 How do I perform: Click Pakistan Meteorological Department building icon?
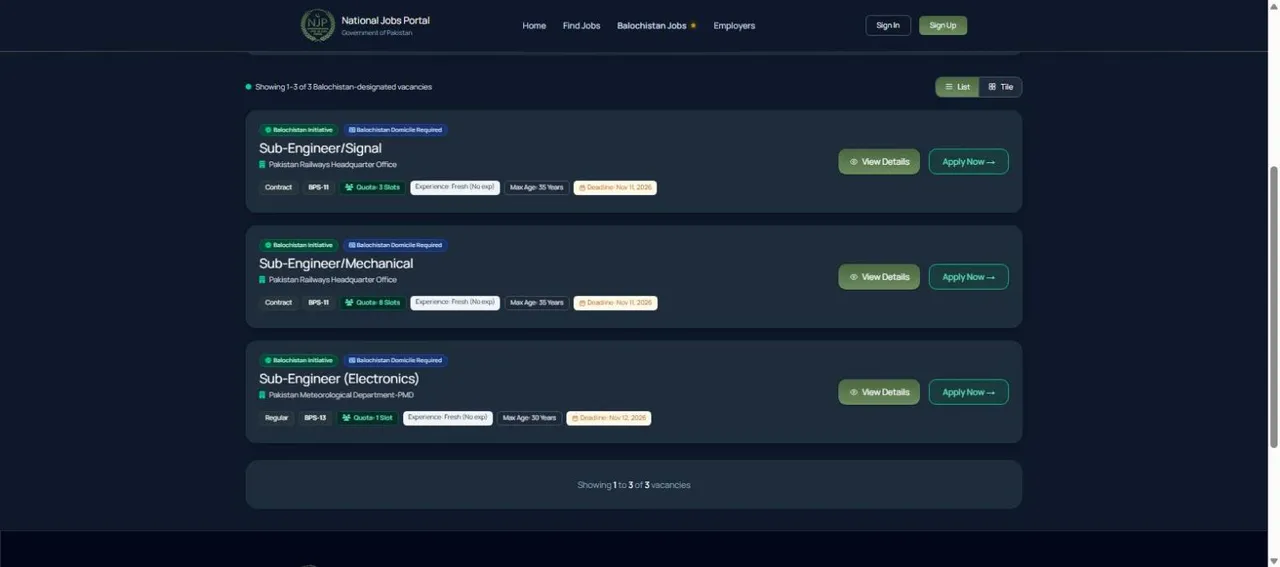[x=262, y=395]
